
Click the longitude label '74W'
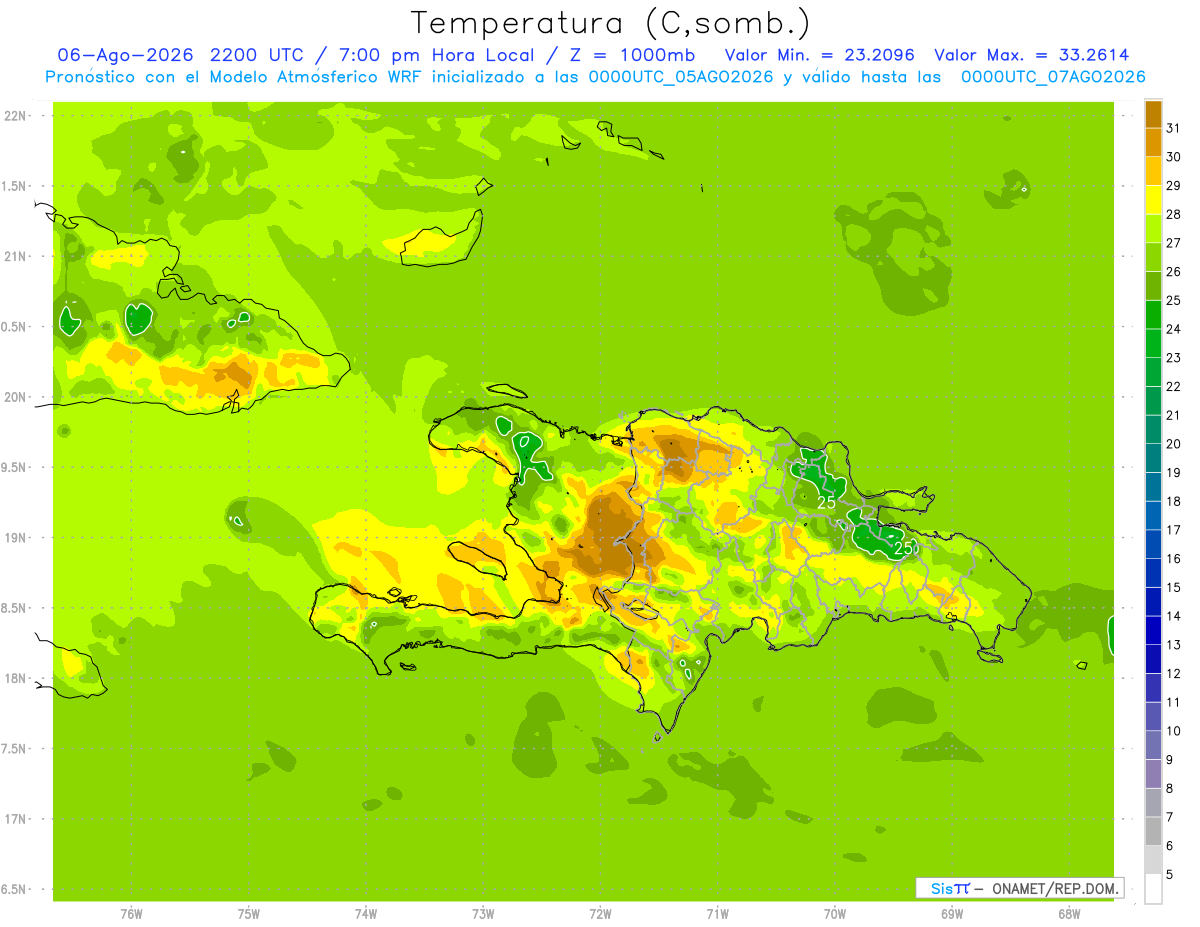pos(365,914)
